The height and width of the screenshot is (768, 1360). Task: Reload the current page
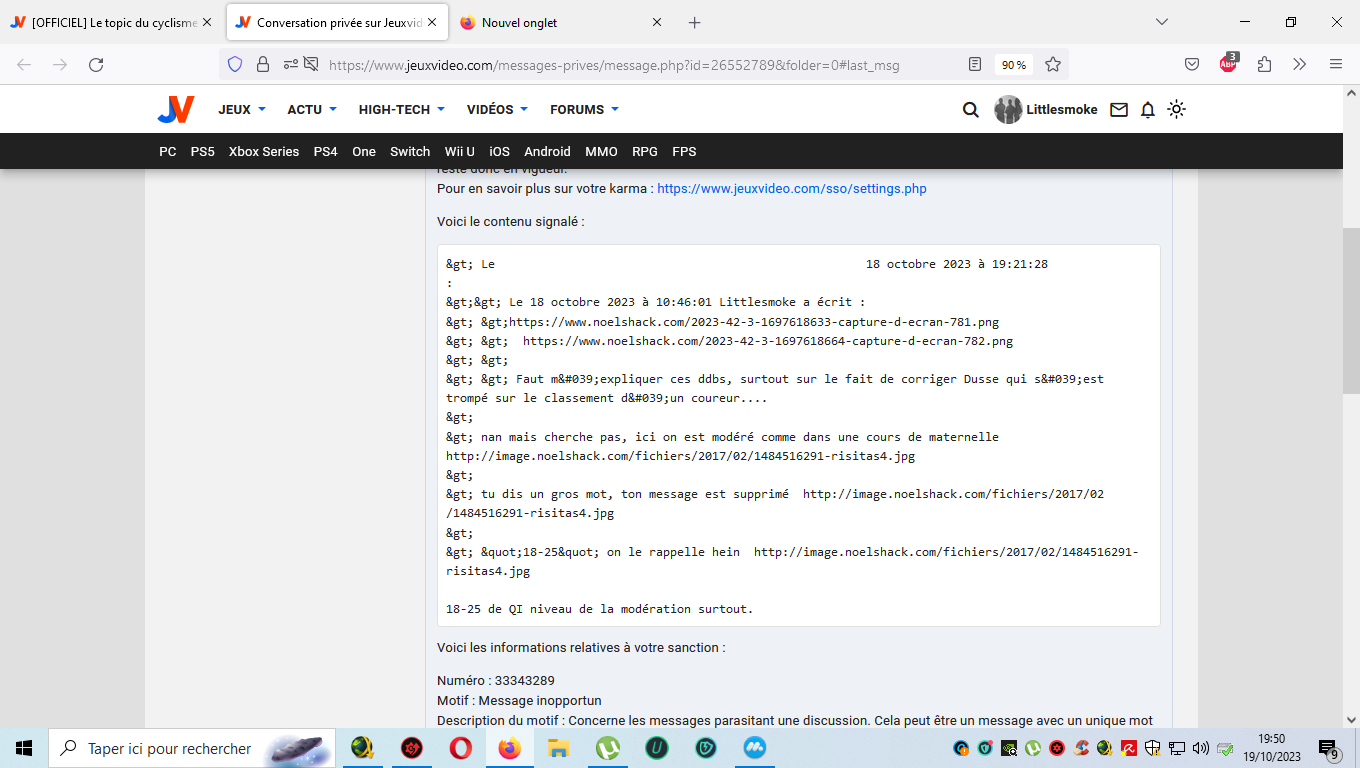tap(96, 65)
